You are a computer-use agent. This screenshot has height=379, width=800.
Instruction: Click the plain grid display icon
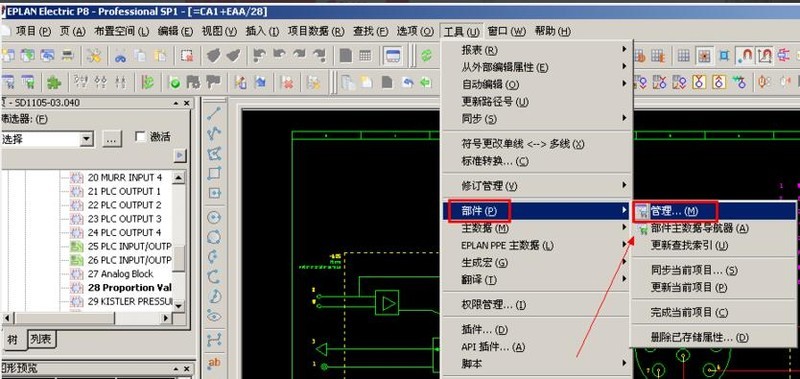click(x=684, y=56)
